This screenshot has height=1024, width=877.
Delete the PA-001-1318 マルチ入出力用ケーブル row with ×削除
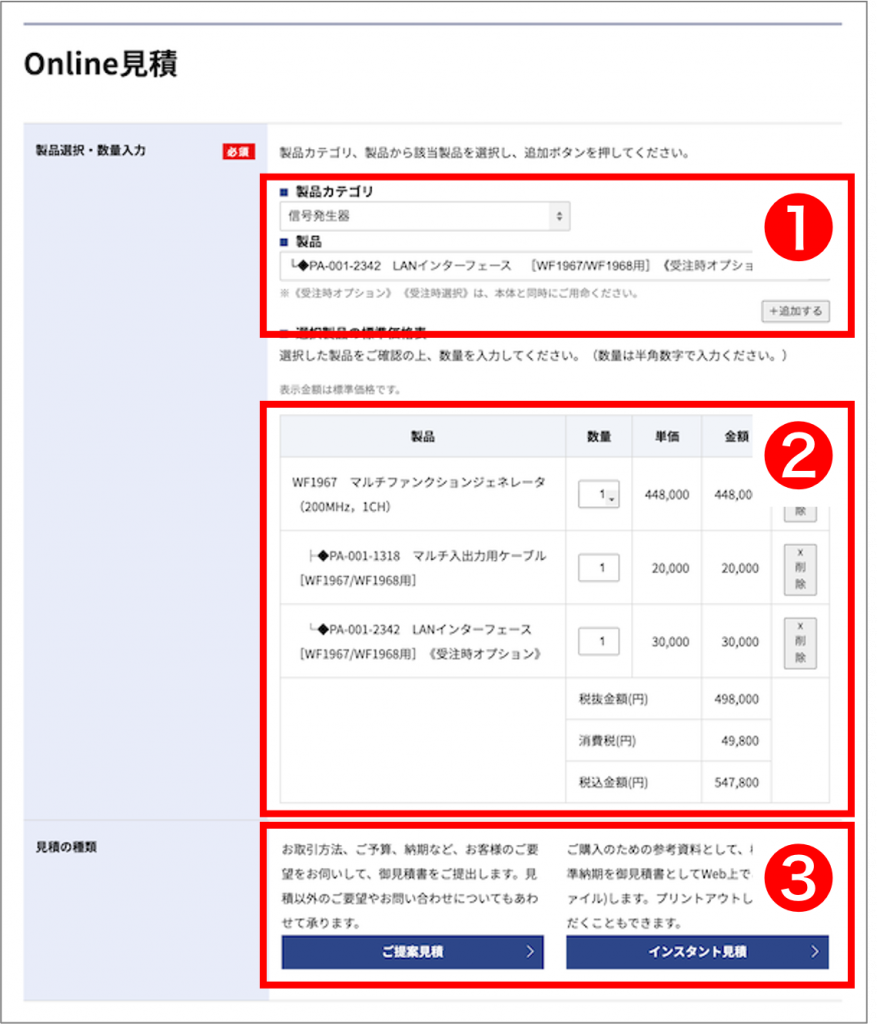tap(800, 568)
